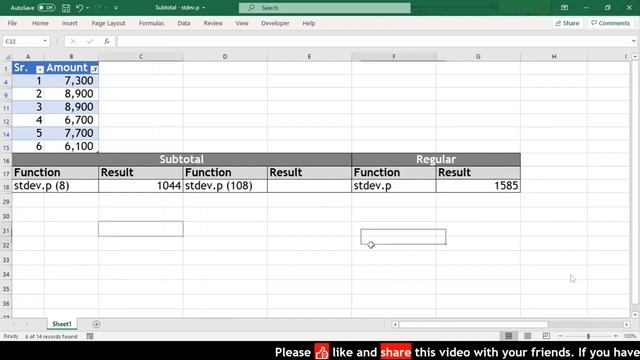
Task: Open the Review tab
Action: (213, 23)
